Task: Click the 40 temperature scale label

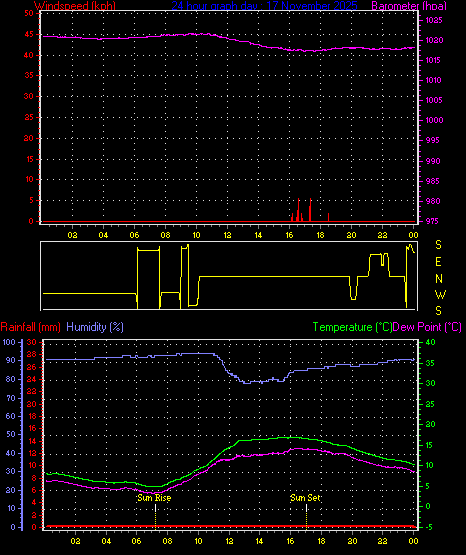Action: 430,342
